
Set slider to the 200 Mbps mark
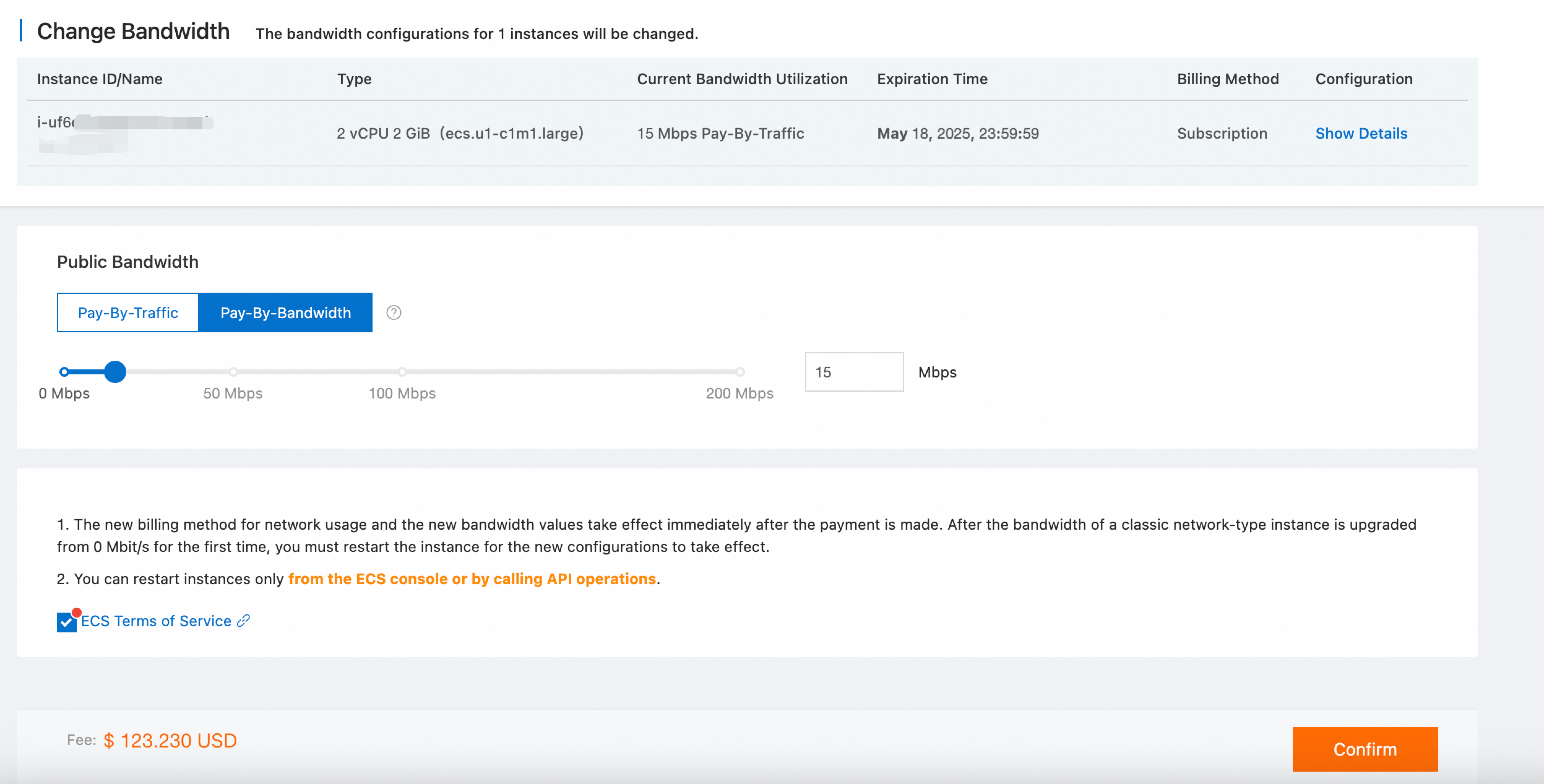click(x=740, y=372)
